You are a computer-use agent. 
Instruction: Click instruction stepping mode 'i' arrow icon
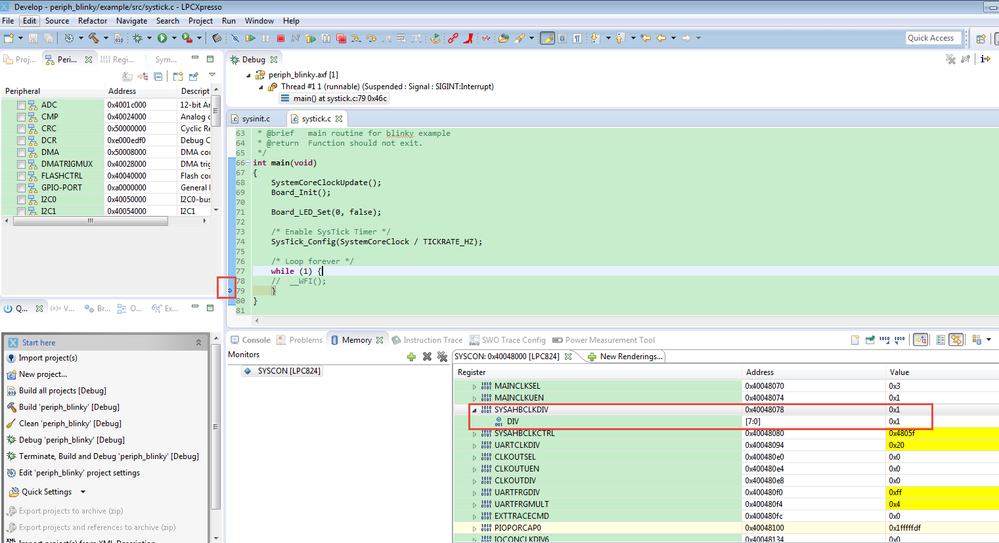point(985,59)
